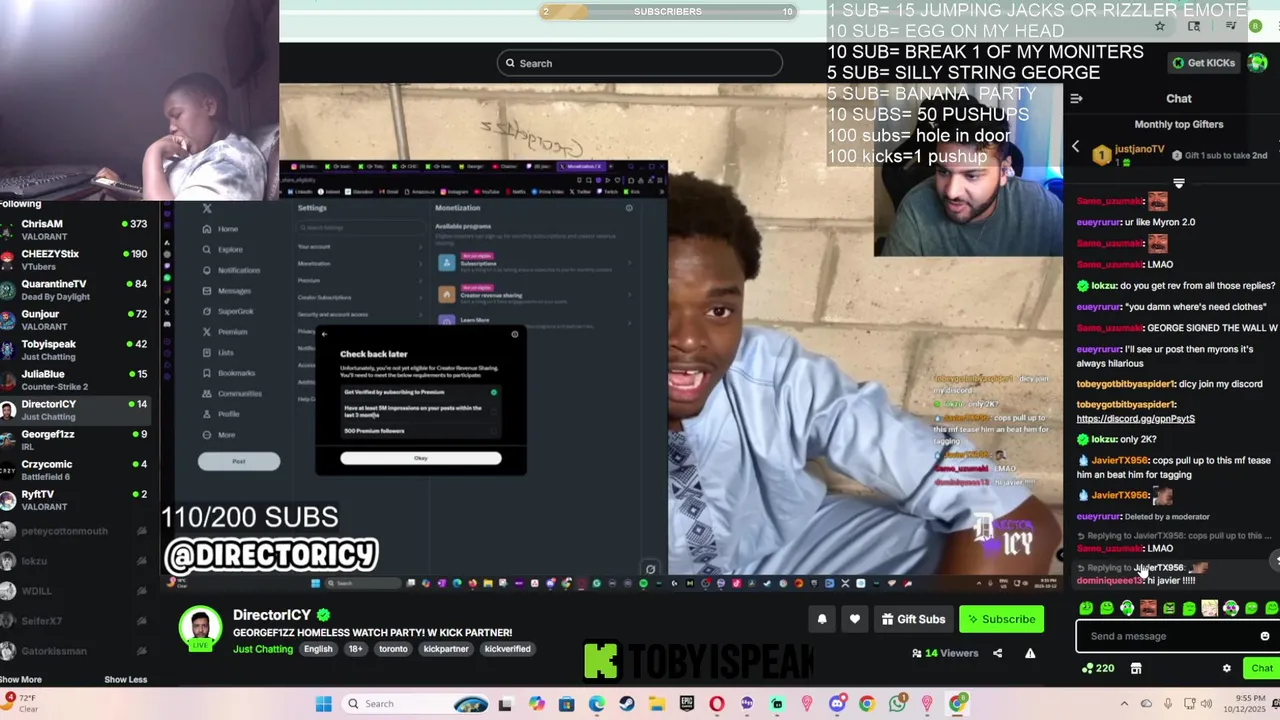Click the green headphones emote

[1127, 608]
